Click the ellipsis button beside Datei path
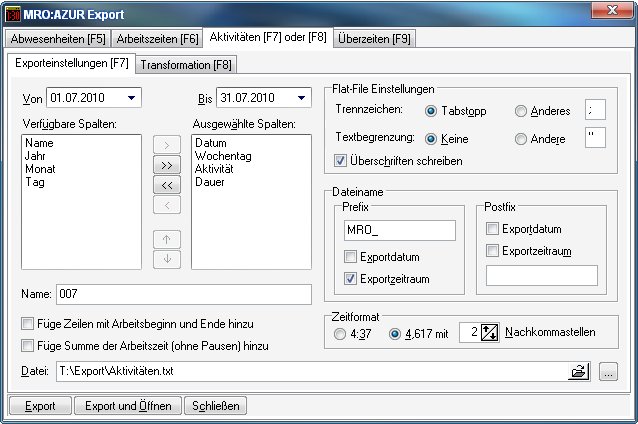This screenshot has width=638, height=424. pyautogui.click(x=609, y=372)
